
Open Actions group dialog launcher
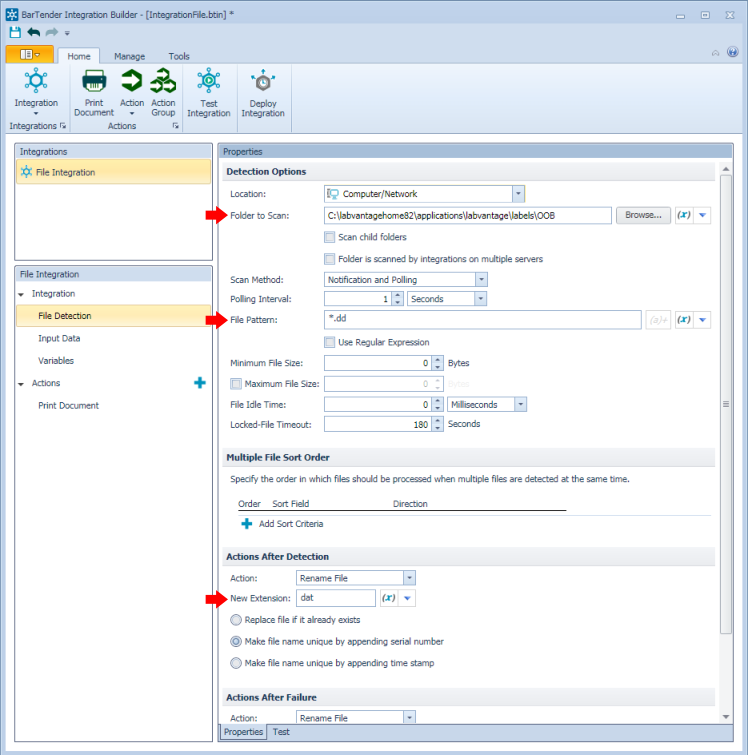pos(176,126)
